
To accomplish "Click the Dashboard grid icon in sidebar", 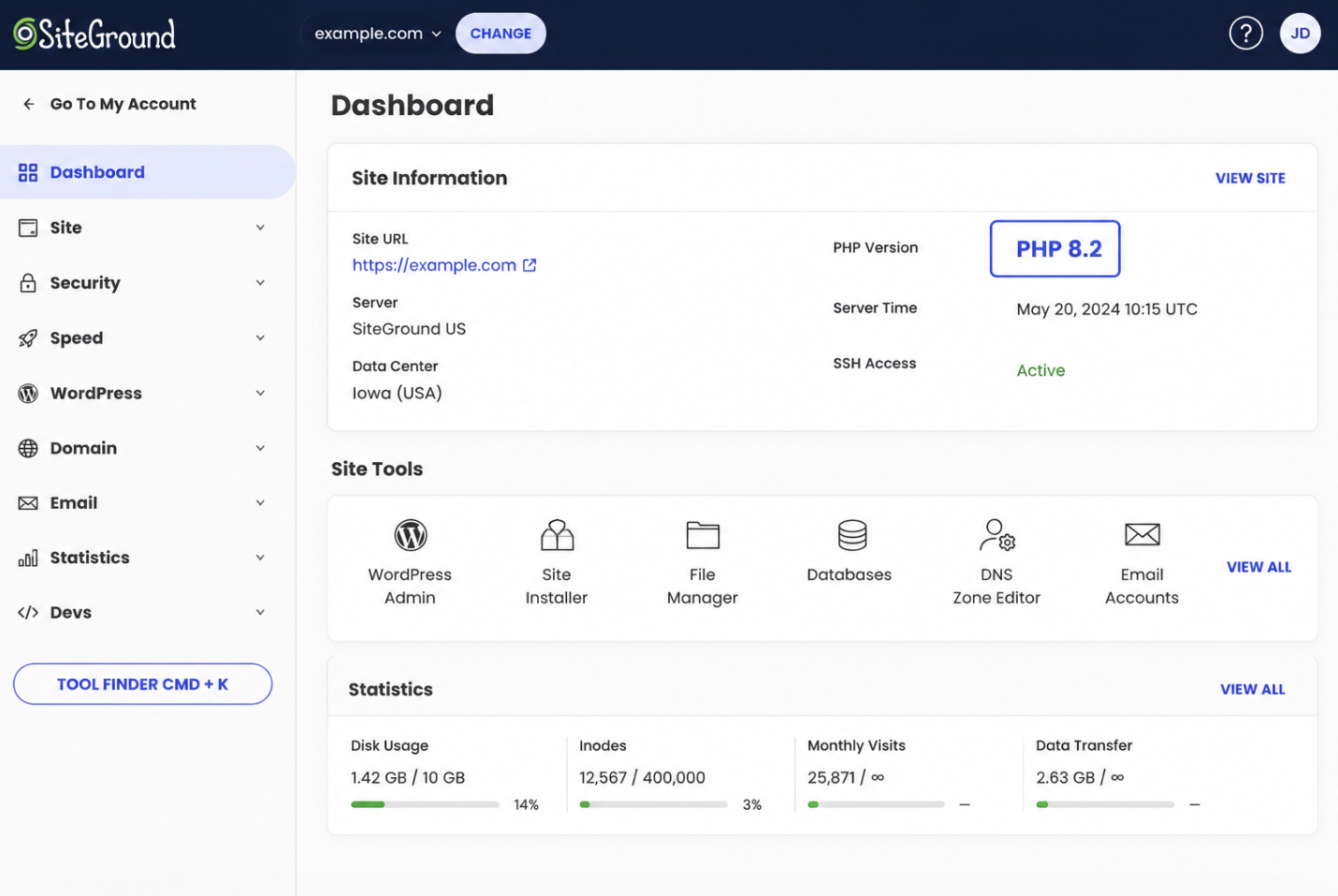I will [x=28, y=172].
